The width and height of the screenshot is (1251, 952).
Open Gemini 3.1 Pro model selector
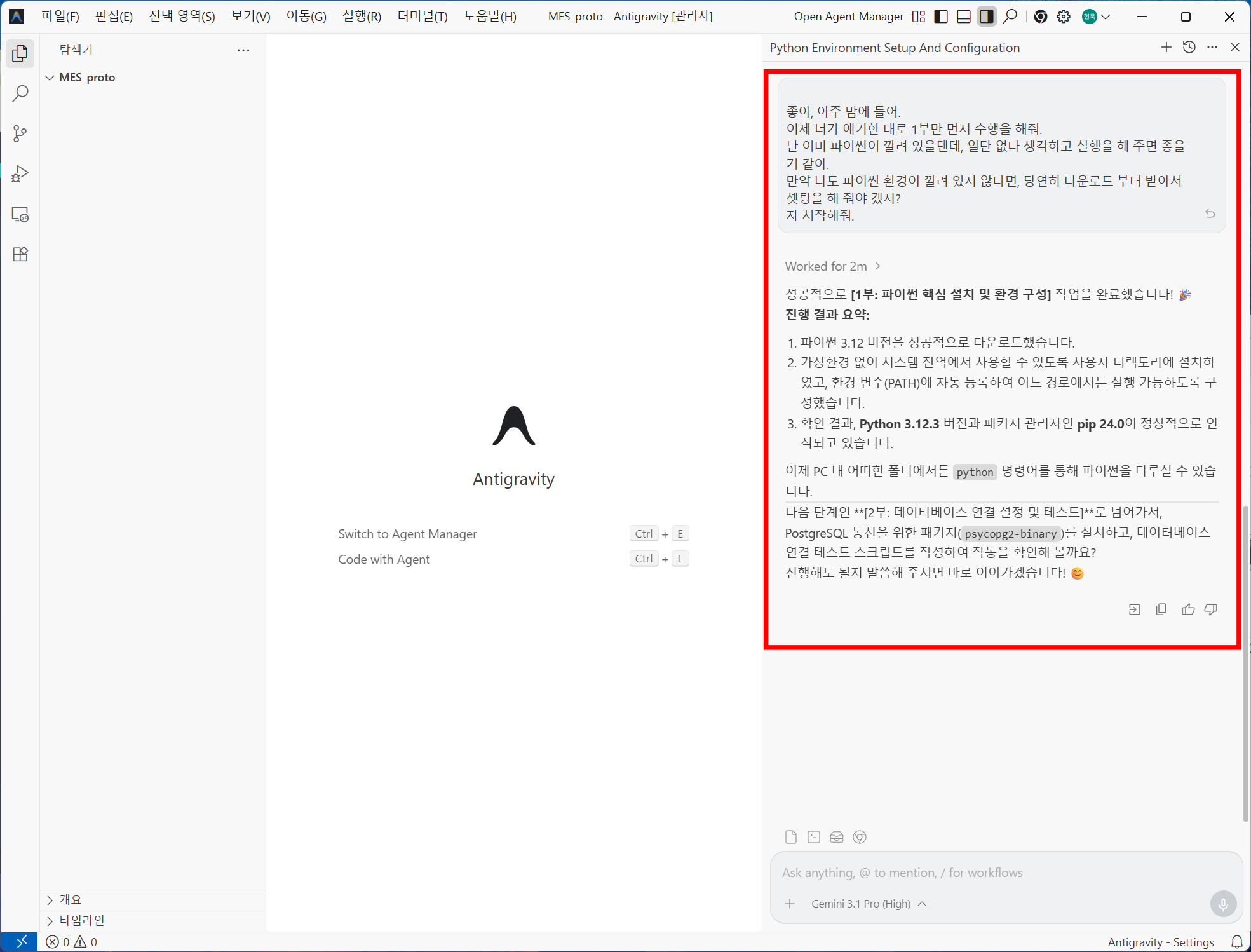(x=868, y=904)
